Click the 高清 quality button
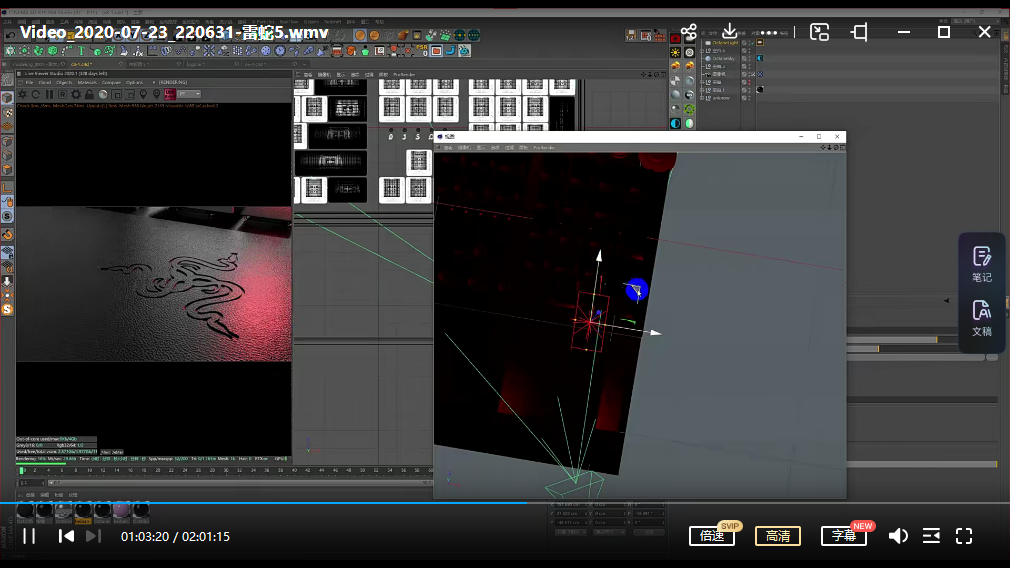1010x568 pixels. click(x=777, y=536)
